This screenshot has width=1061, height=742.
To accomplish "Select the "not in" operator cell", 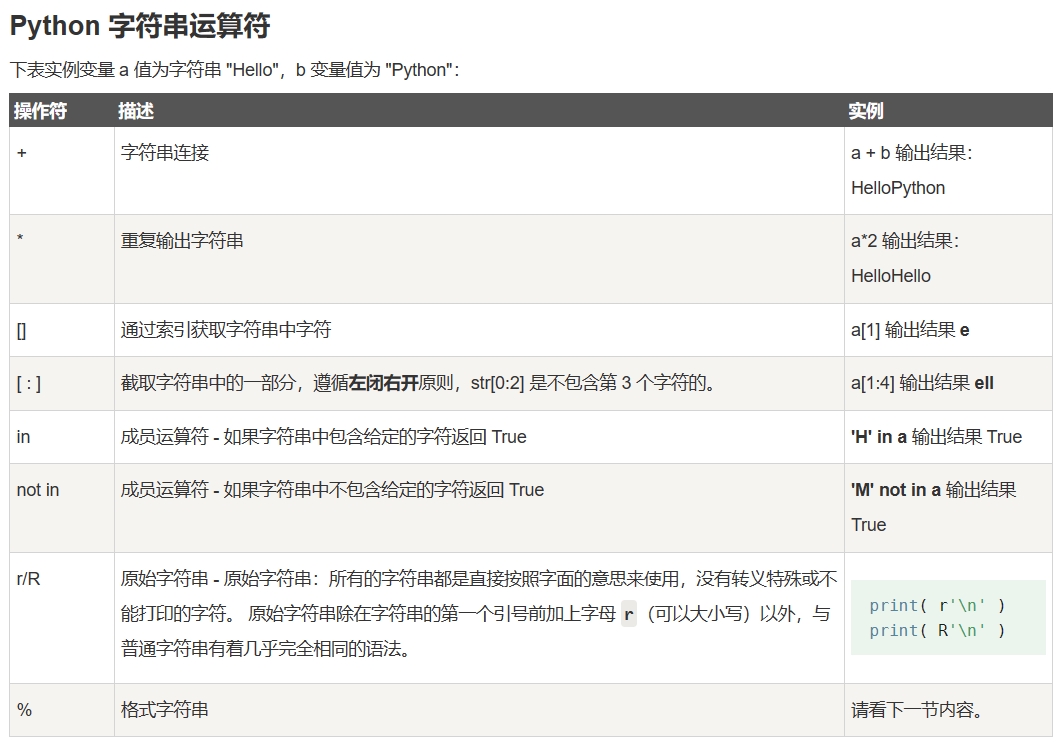I will click(x=38, y=490).
